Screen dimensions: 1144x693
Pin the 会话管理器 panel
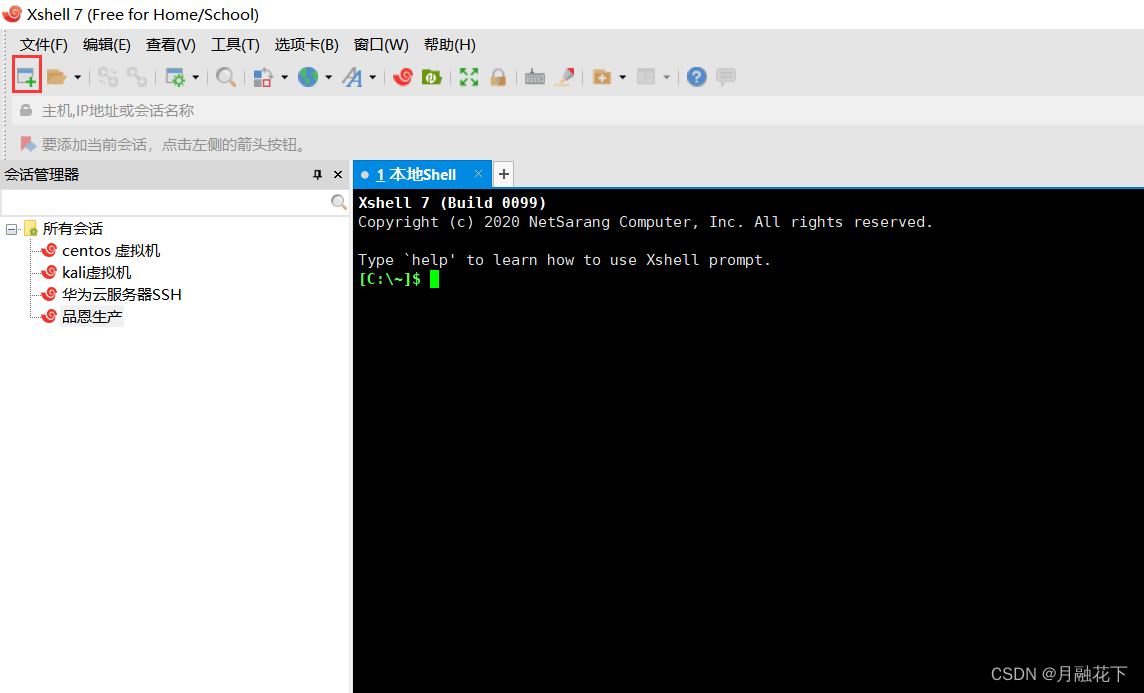[317, 174]
